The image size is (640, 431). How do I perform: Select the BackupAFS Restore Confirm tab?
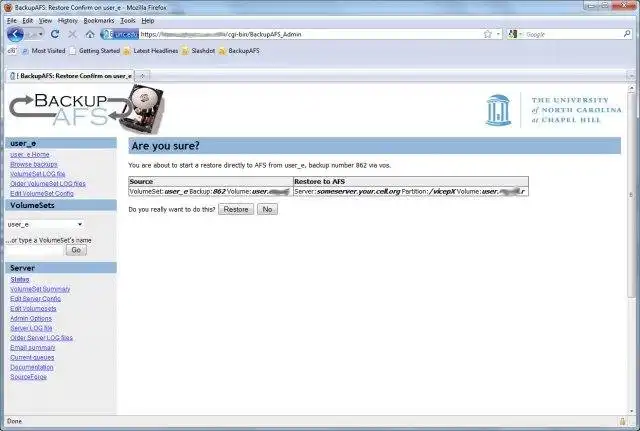70,76
